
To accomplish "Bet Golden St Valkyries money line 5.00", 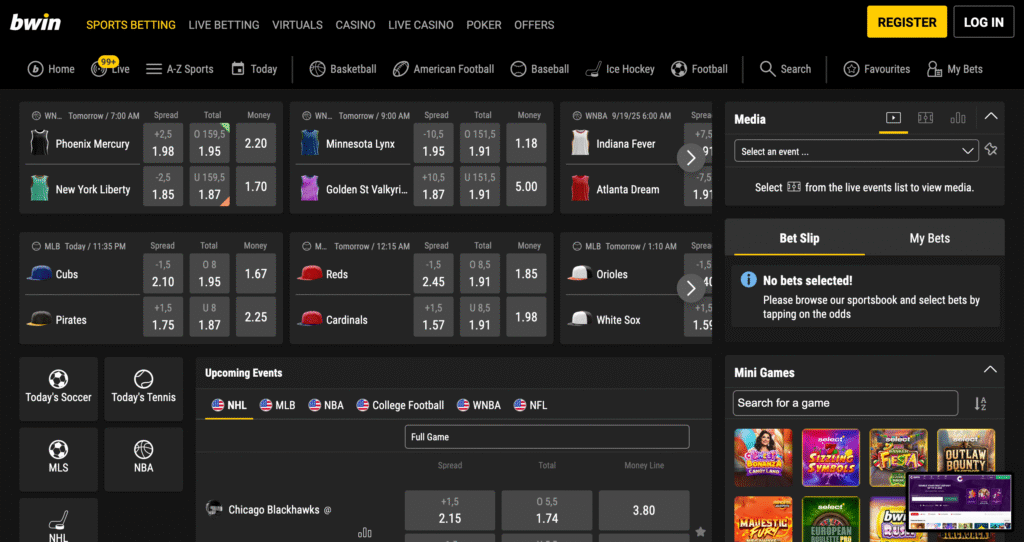I will [526, 186].
